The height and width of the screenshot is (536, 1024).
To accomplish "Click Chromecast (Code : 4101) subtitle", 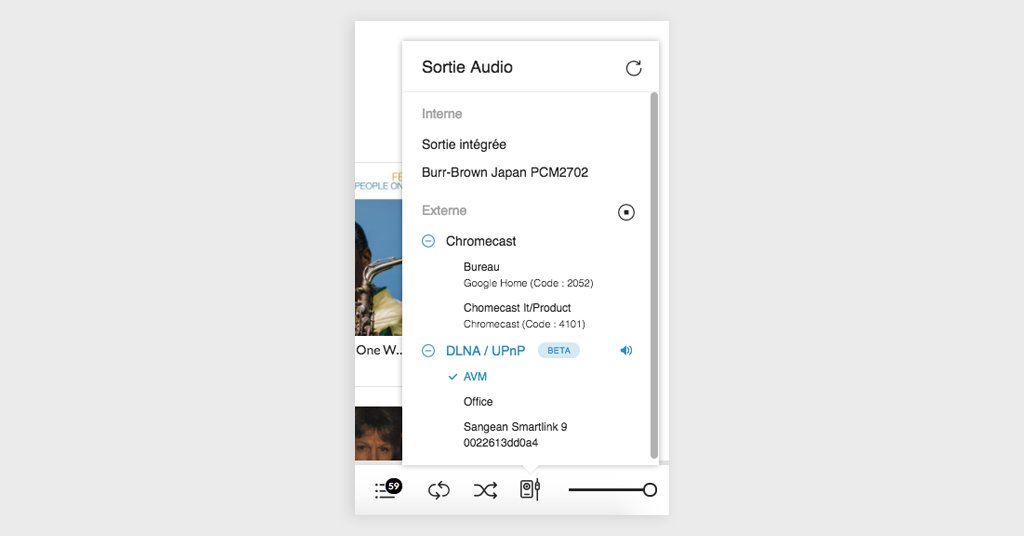I will tap(524, 324).
